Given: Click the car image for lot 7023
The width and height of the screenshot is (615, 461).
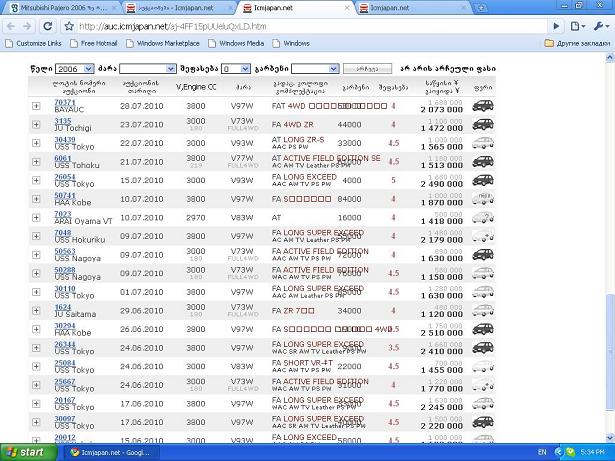Looking at the screenshot, I should 483,217.
